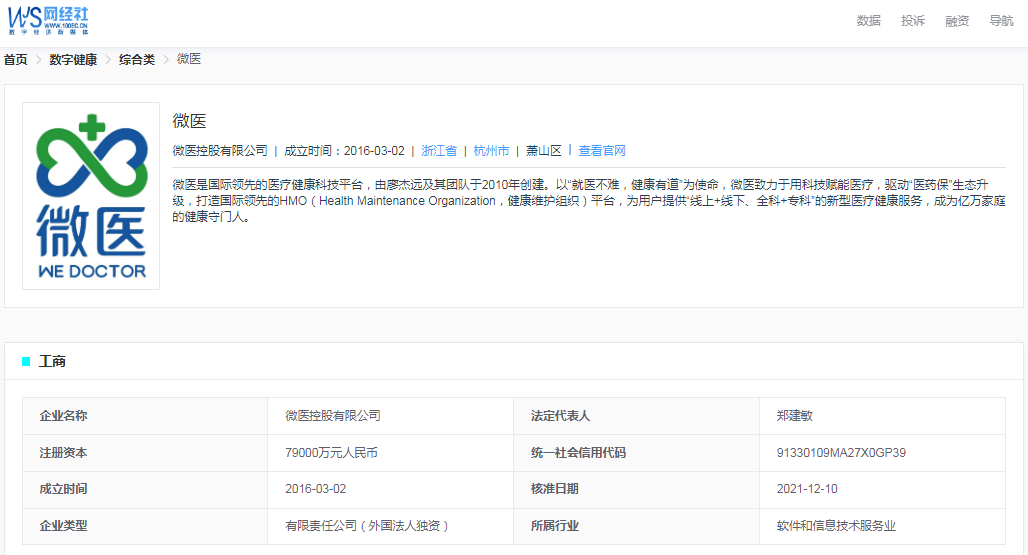Click the credit code 91330109MA27X0GP39
Image resolution: width=1028 pixels, height=555 pixels.
(841, 453)
